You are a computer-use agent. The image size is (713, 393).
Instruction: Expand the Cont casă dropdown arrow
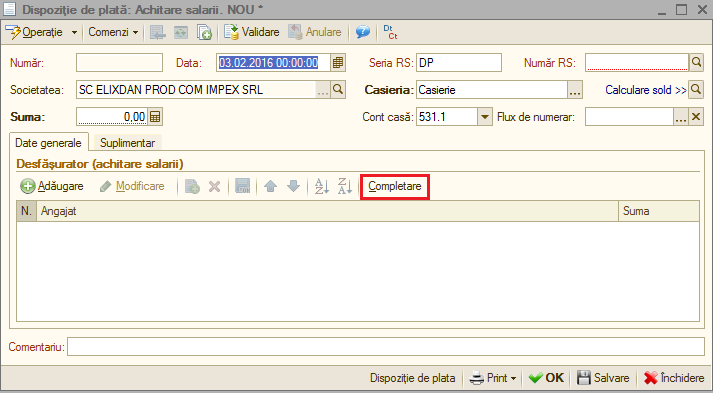click(485, 117)
